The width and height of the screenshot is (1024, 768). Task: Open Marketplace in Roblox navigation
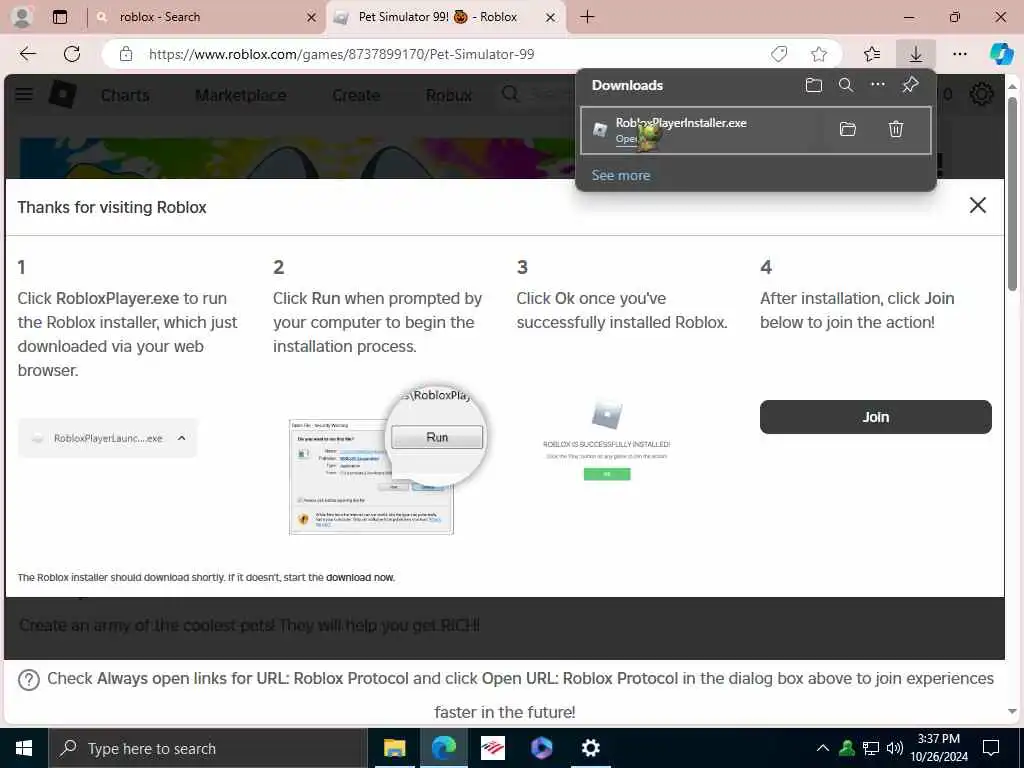(241, 95)
